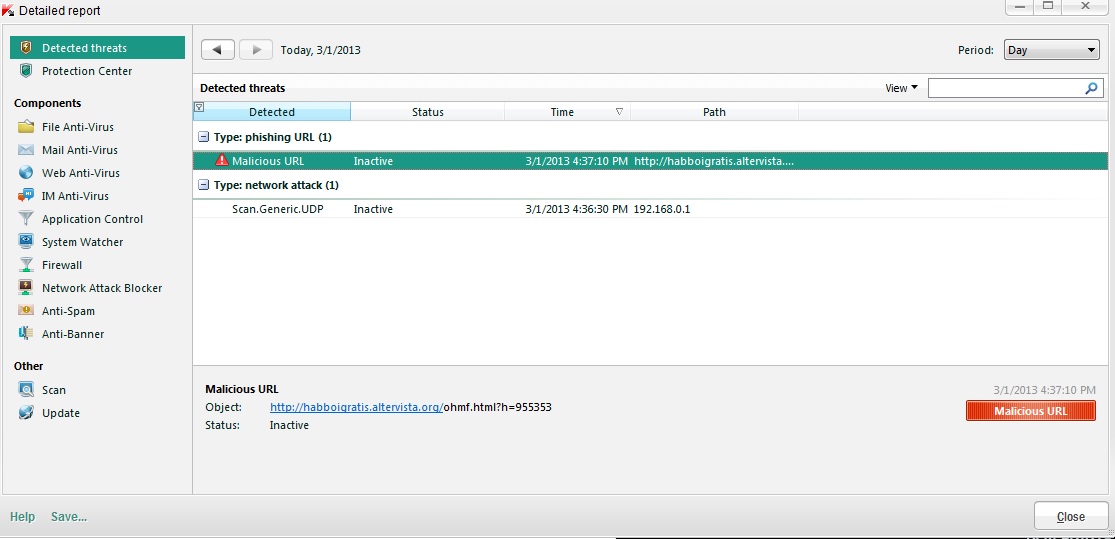This screenshot has width=1115, height=539.
Task: Click the File Anti-Virus folder icon
Action: [x=26, y=127]
